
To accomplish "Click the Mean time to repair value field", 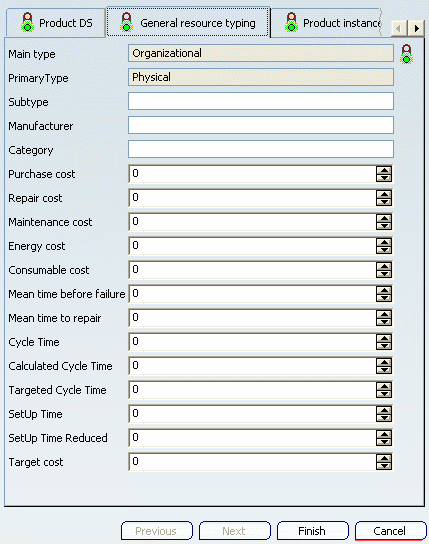I will coord(252,318).
